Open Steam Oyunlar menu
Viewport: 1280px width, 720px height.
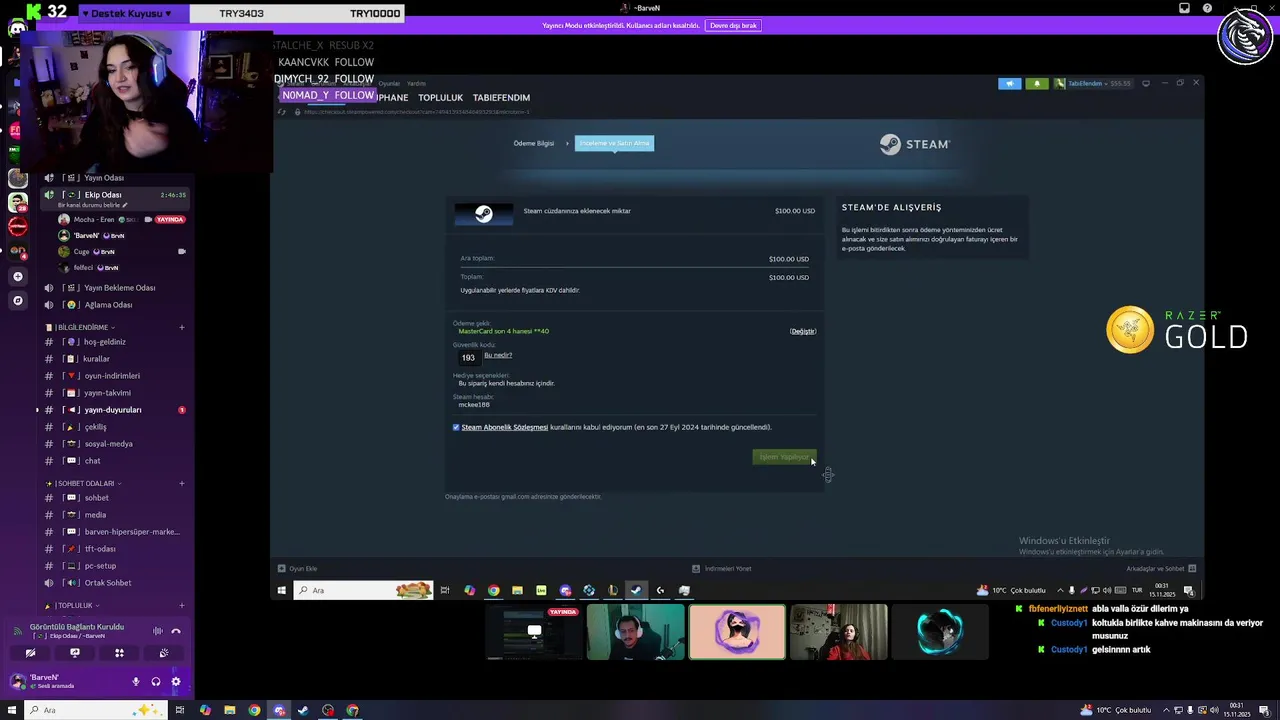[389, 83]
